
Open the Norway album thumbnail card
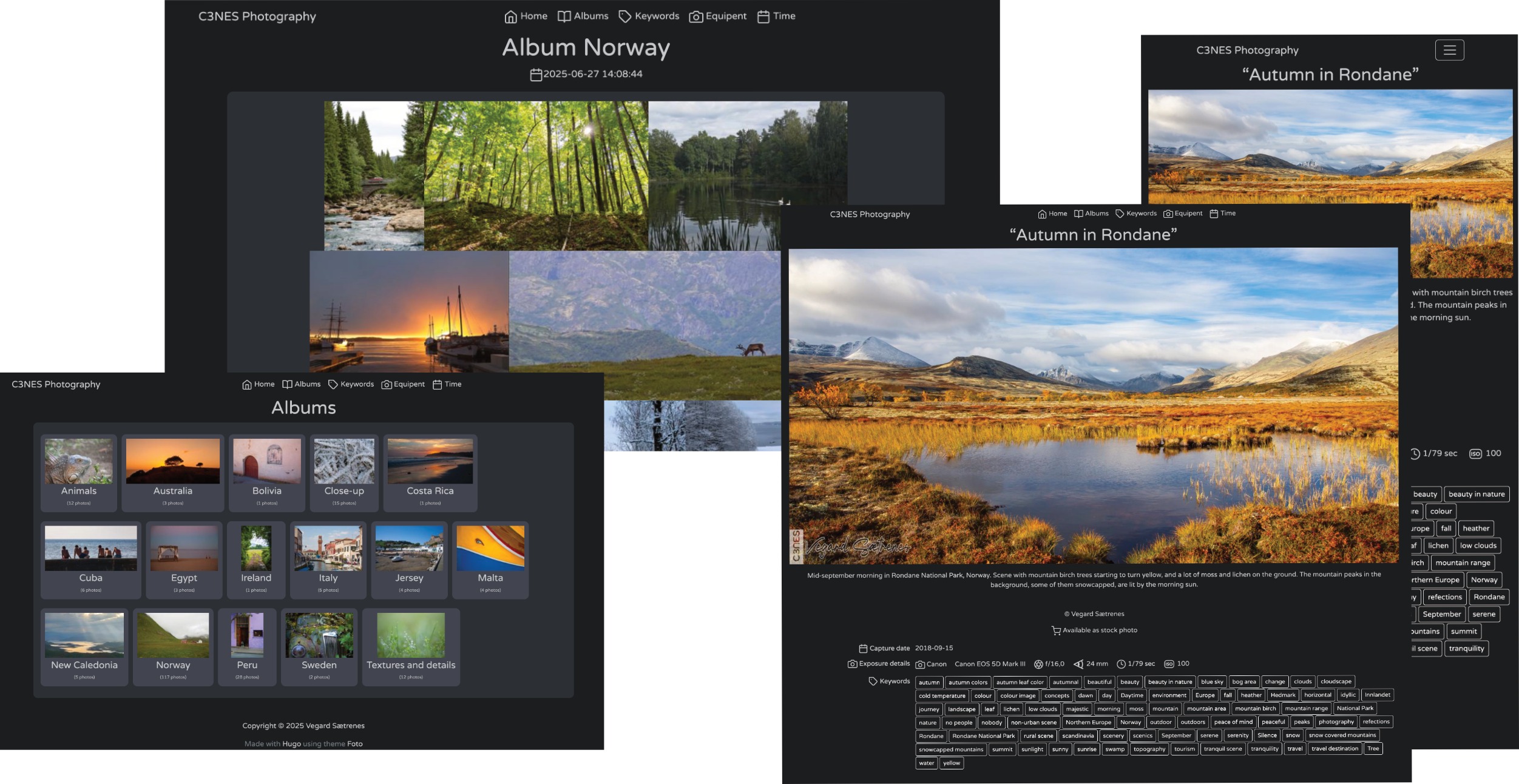(x=173, y=647)
